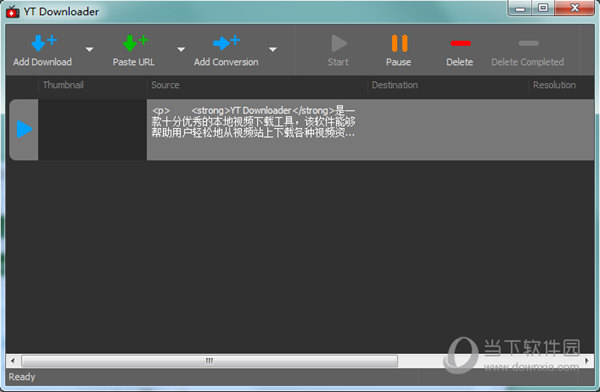Click the greyed-out Start play icon
The height and width of the screenshot is (392, 600).
click(339, 43)
